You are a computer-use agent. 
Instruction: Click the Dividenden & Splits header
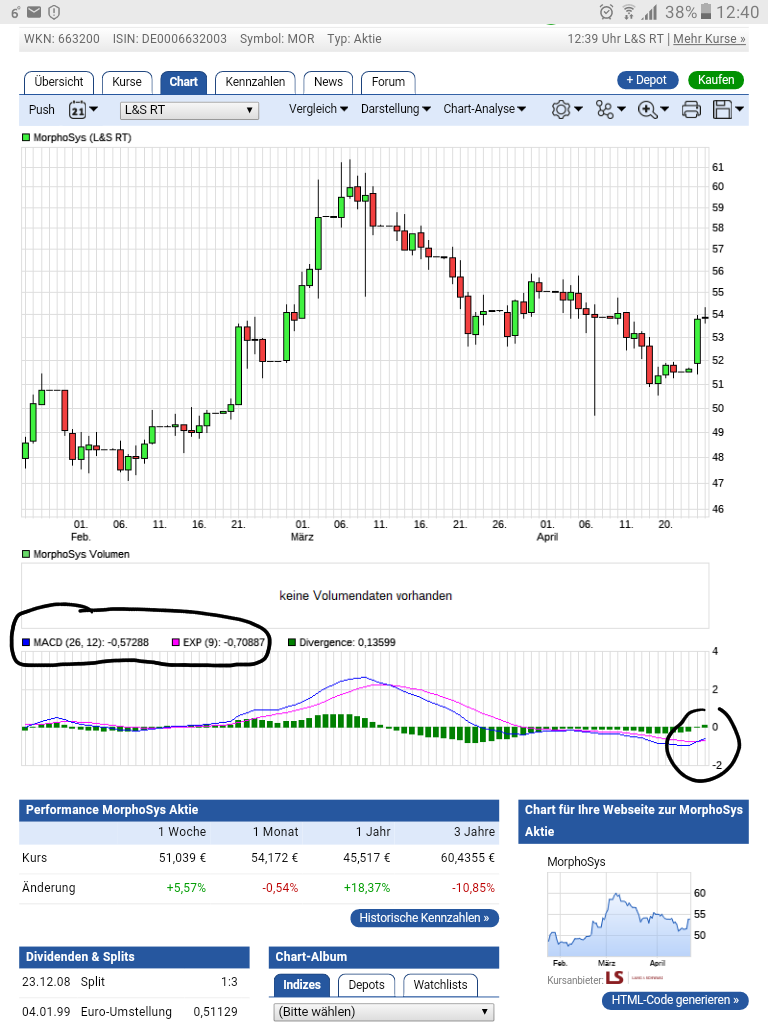[x=135, y=957]
